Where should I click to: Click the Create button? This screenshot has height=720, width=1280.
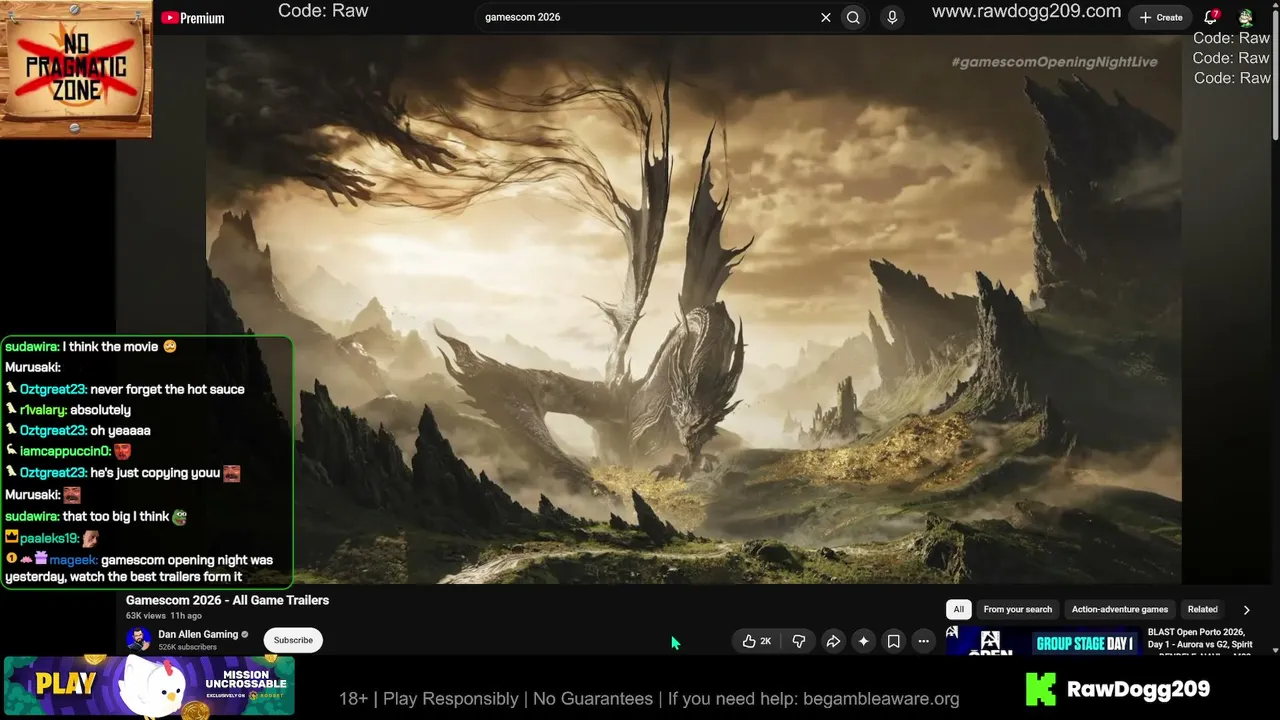click(1161, 17)
